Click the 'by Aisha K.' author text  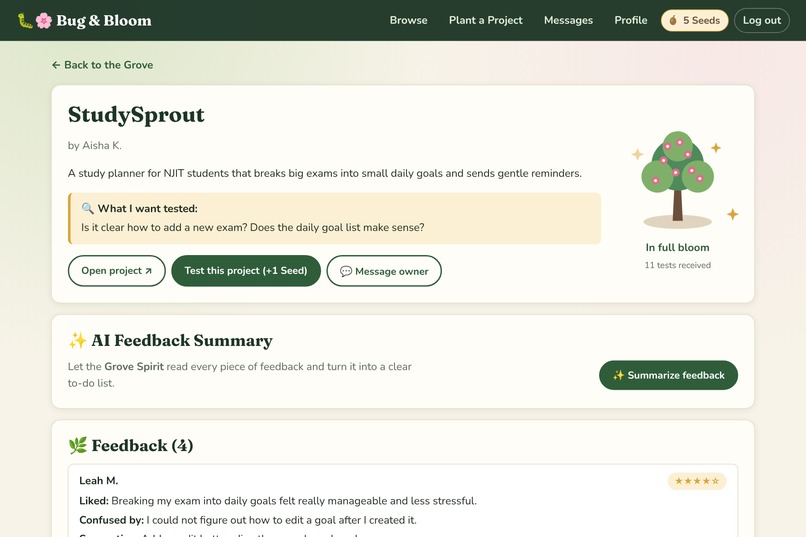click(95, 145)
